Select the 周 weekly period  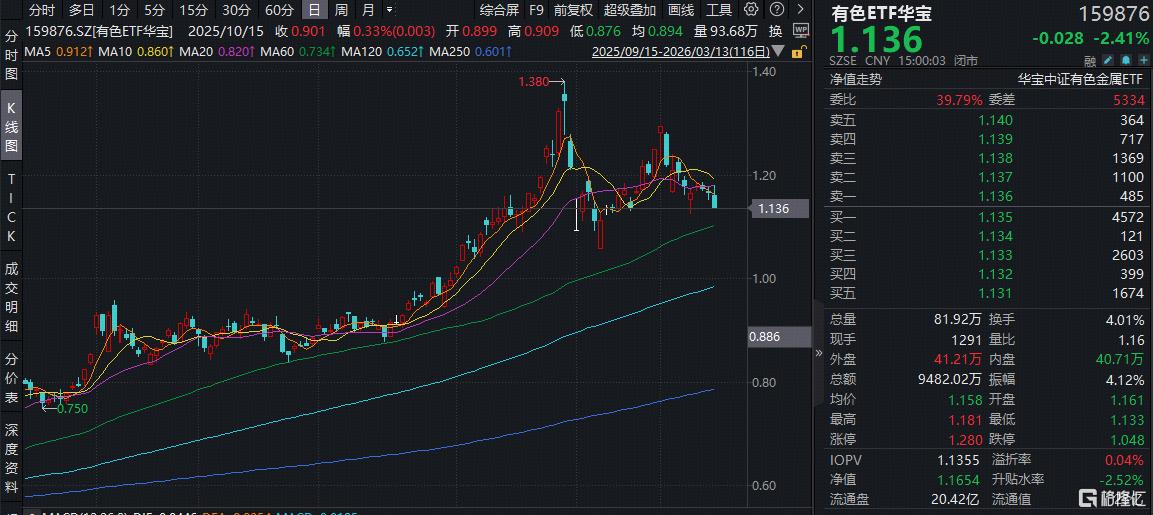click(341, 10)
